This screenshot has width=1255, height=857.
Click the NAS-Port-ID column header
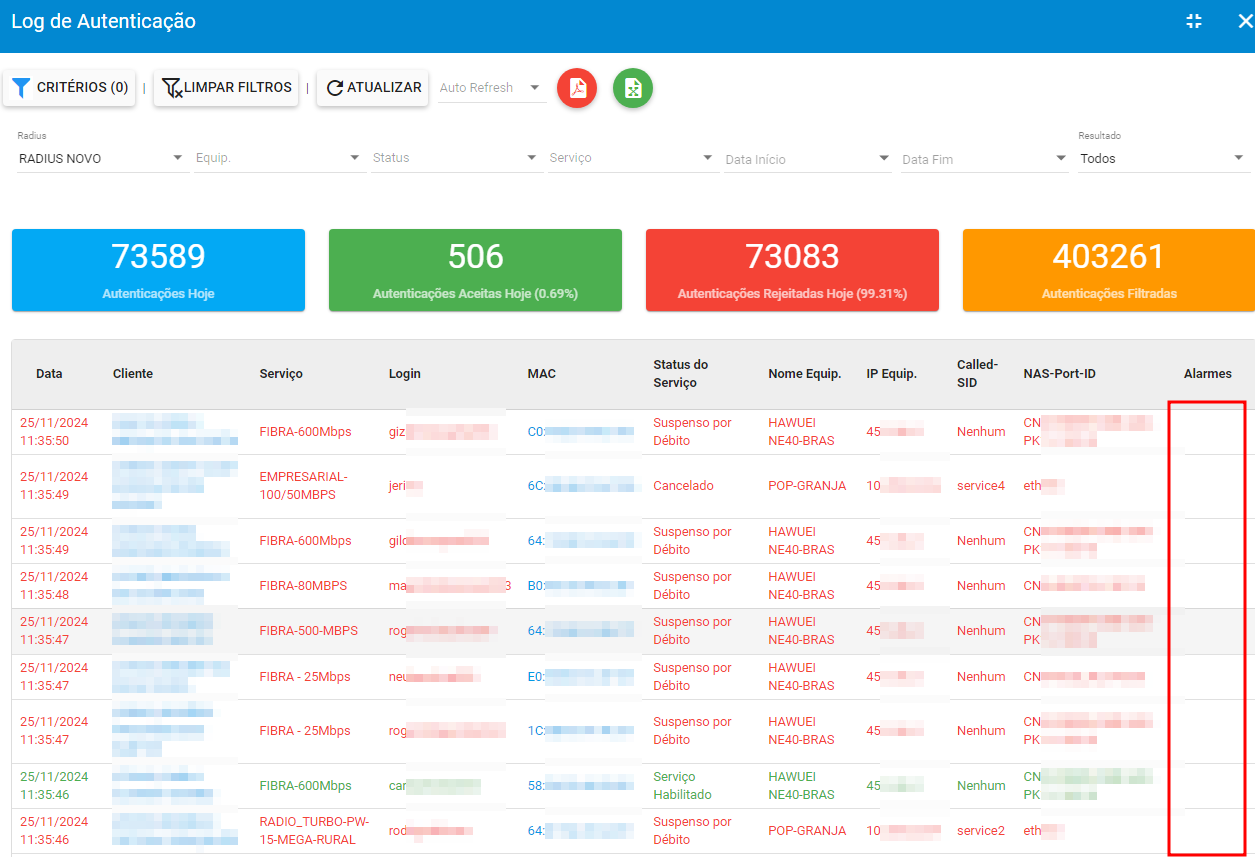click(1060, 374)
